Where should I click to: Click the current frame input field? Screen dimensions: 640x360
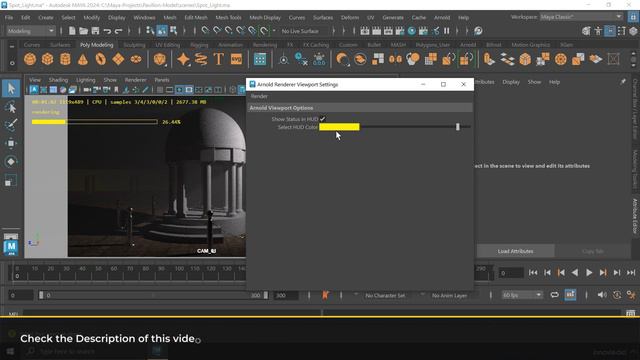(x=510, y=273)
